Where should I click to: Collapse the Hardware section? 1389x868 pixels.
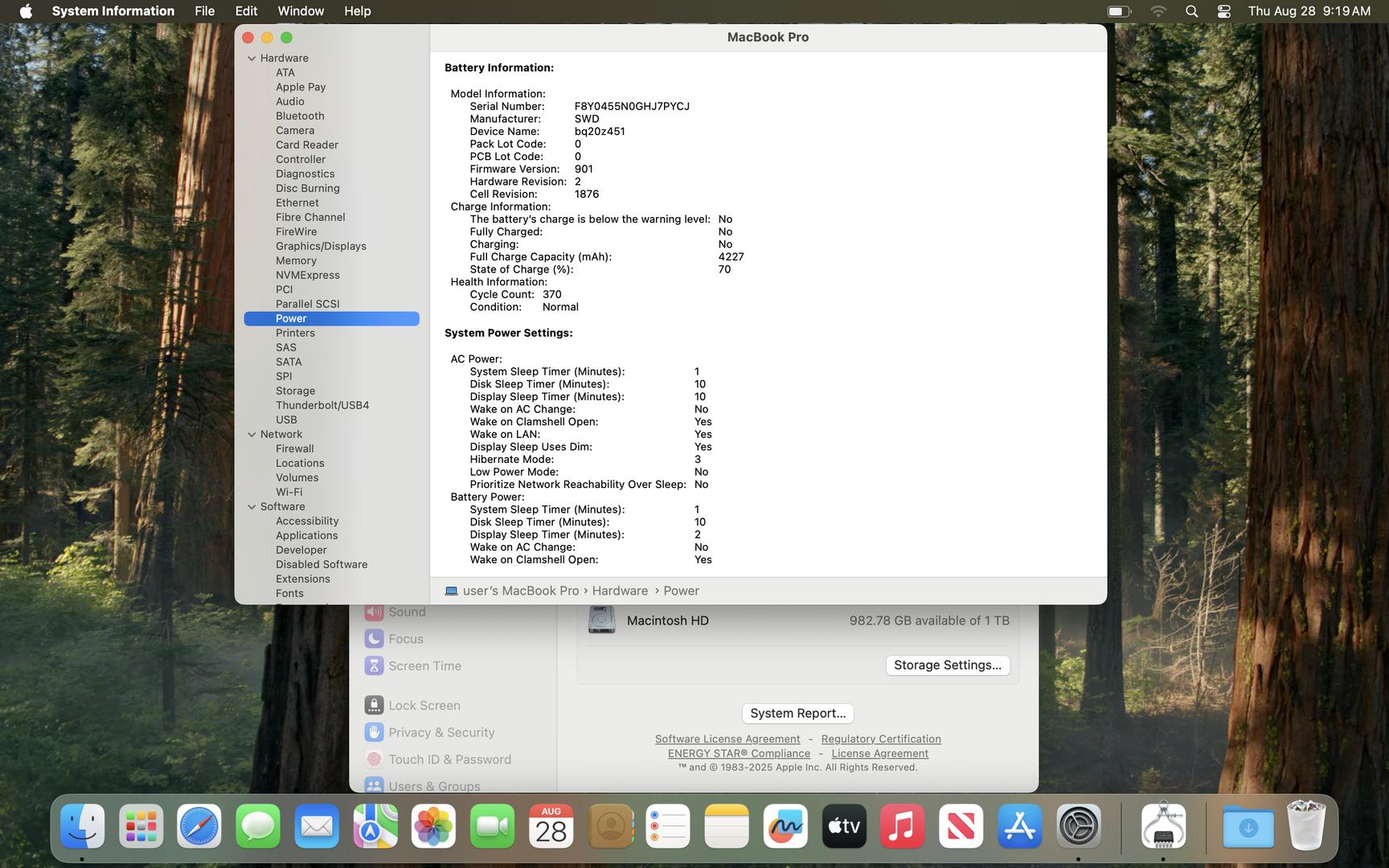tap(252, 59)
